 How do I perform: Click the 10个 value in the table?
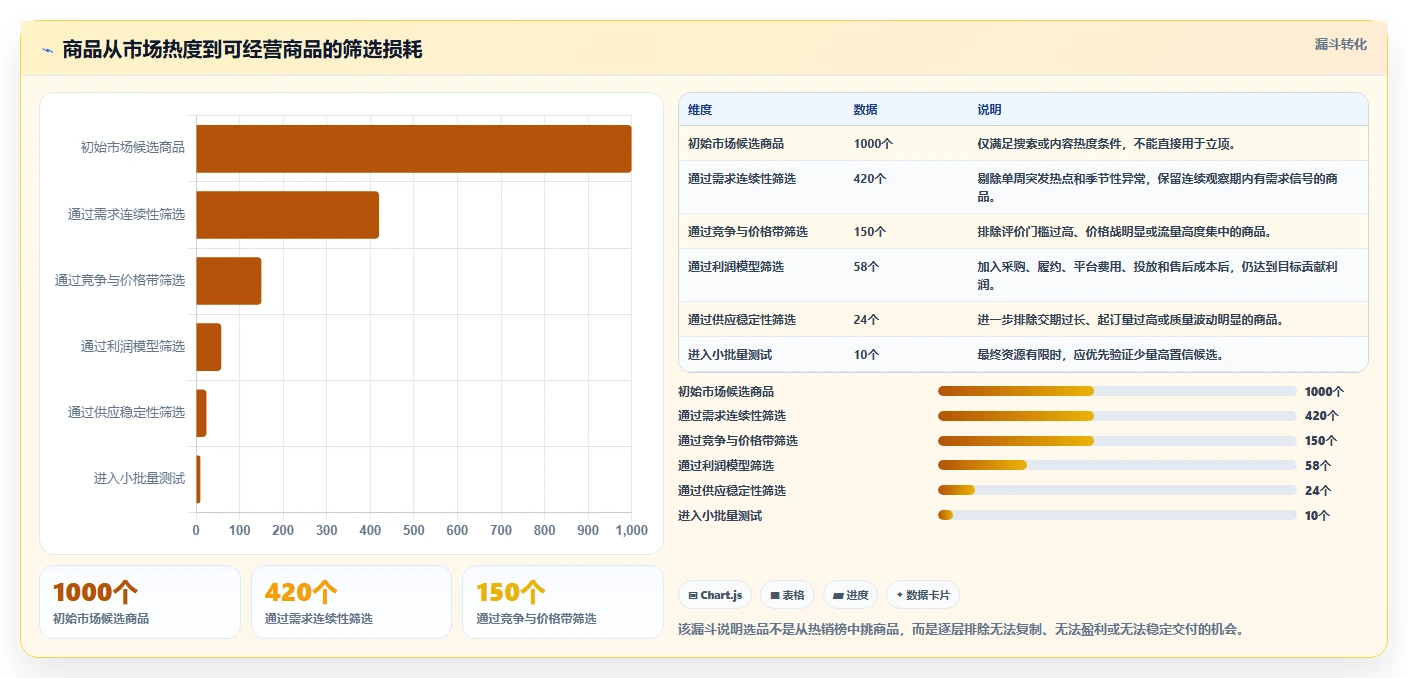pyautogui.click(x=866, y=354)
